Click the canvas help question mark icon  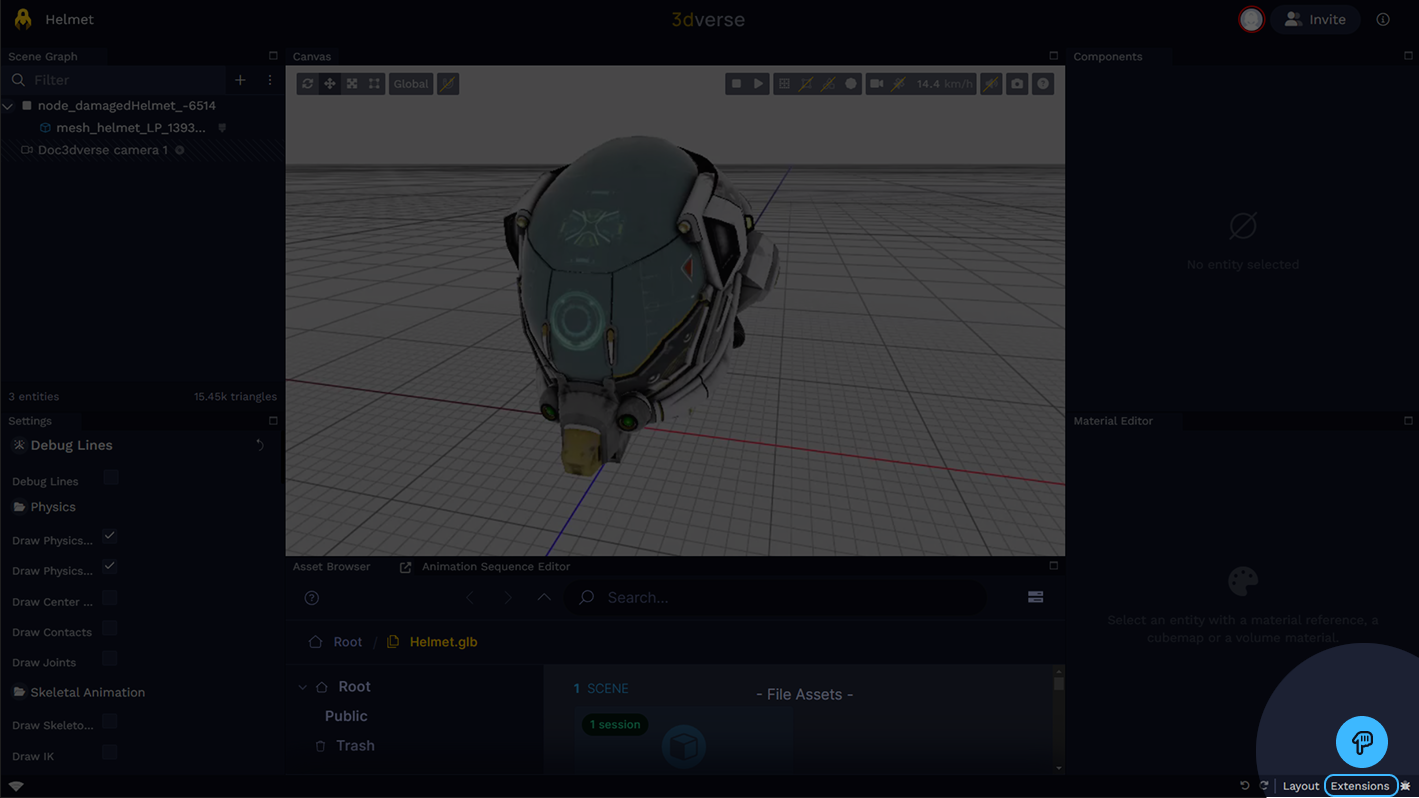(1043, 84)
